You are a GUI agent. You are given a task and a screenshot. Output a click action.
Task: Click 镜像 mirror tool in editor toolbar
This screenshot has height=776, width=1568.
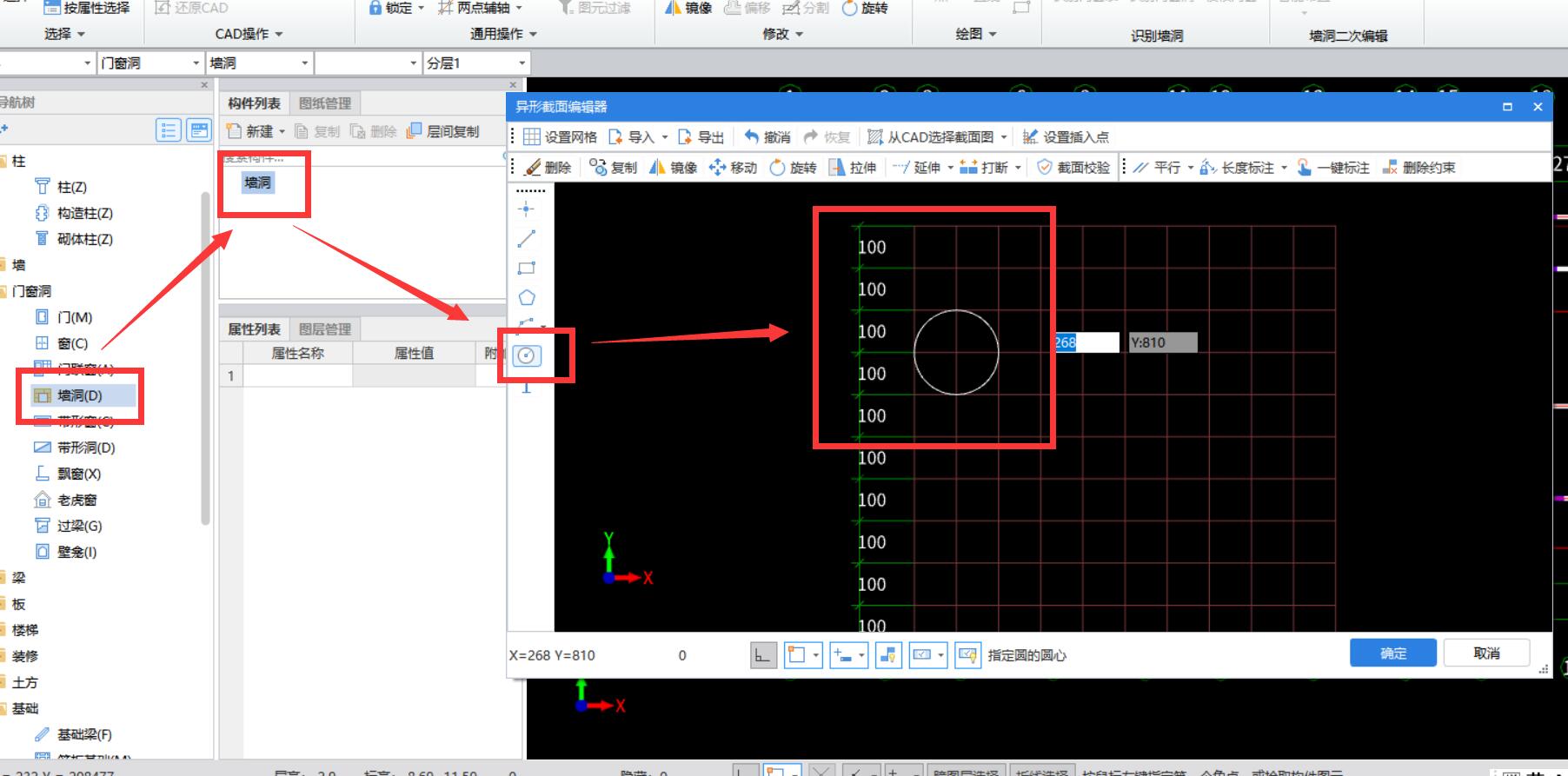[674, 167]
